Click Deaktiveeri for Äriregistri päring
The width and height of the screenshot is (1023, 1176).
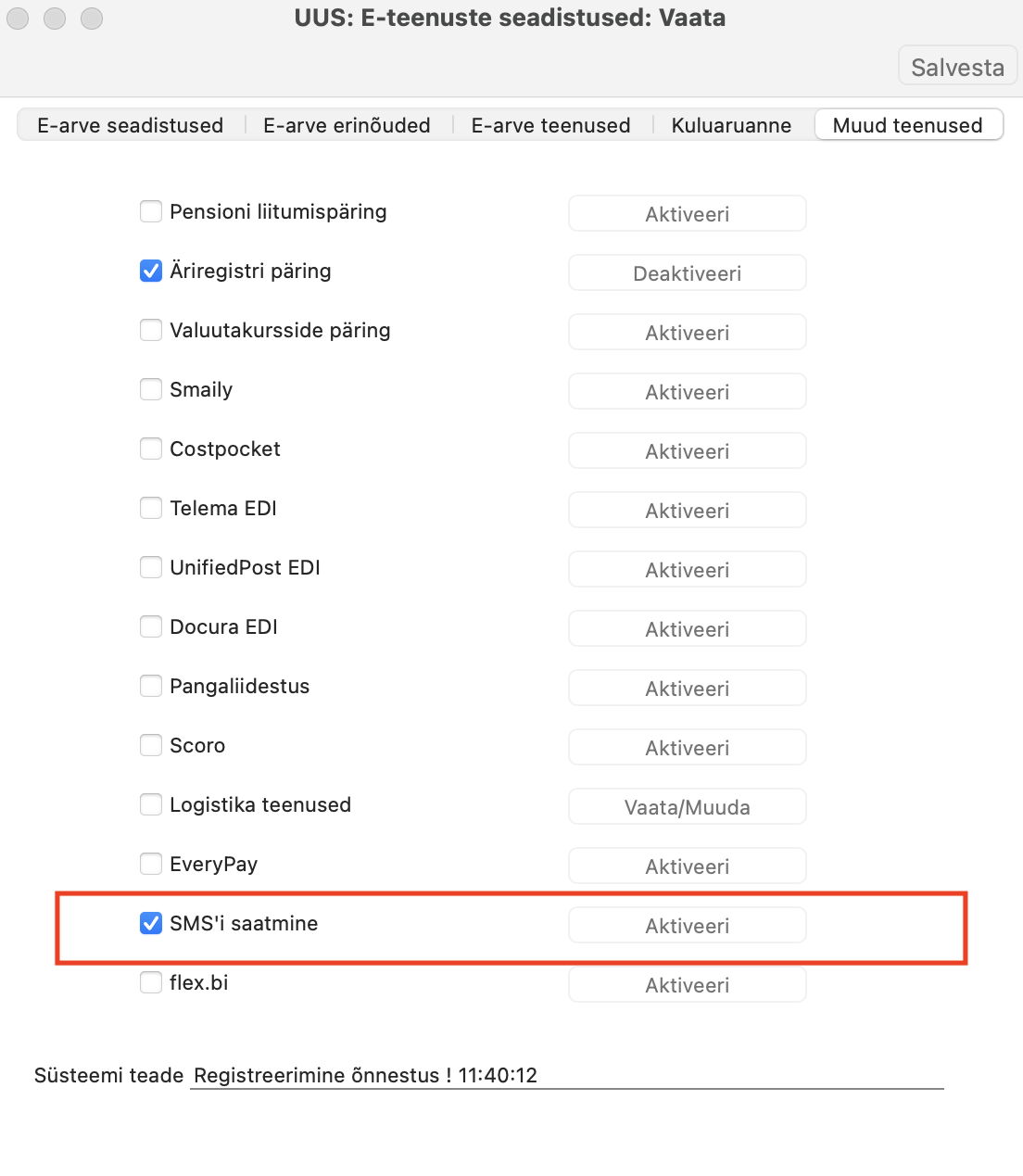point(688,273)
